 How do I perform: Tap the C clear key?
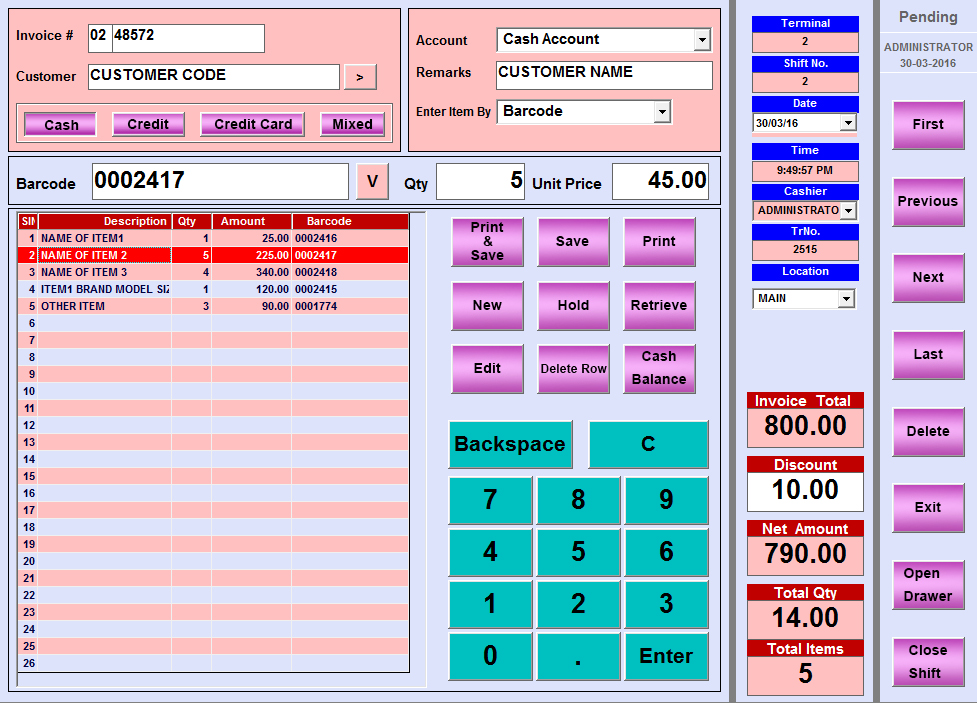point(648,445)
